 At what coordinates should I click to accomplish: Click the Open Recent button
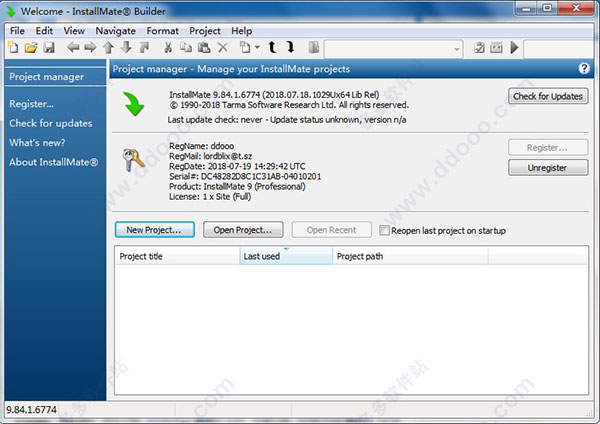tap(331, 230)
